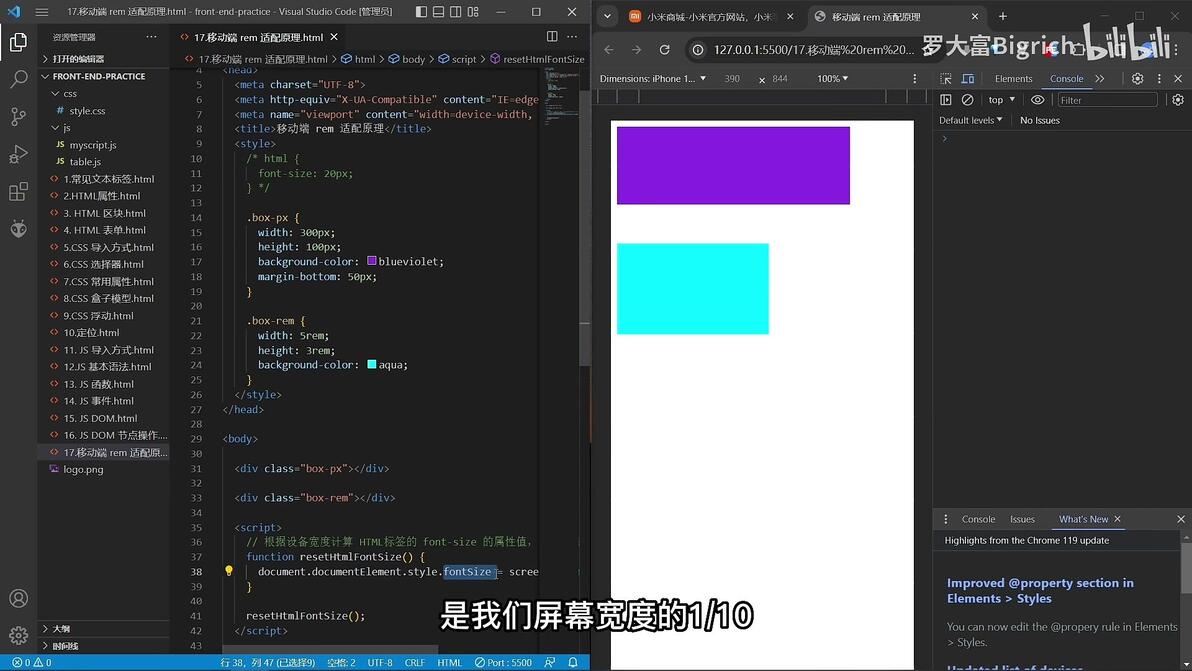Open myscript.js file
This screenshot has width=1192, height=671.
(x=93, y=144)
